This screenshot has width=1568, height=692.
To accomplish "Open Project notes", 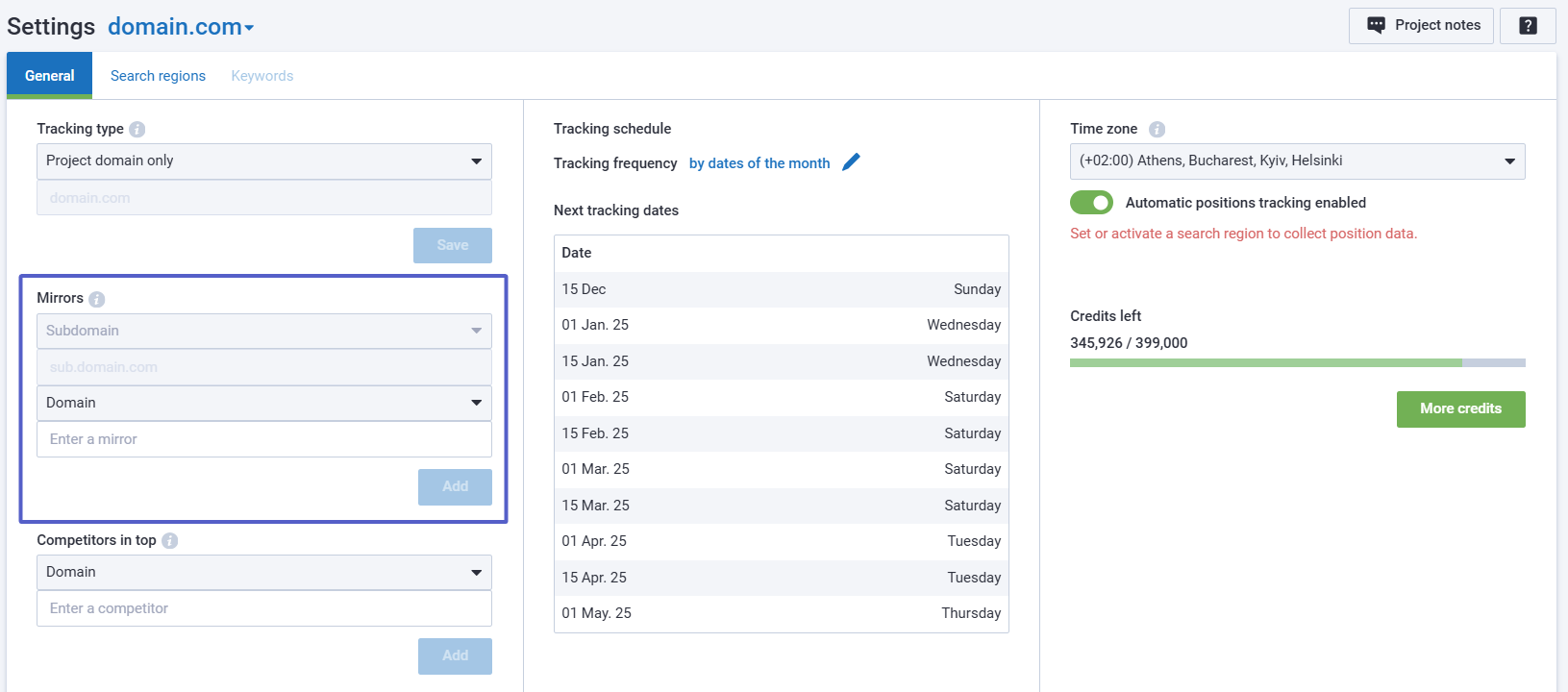I will click(x=1421, y=26).
